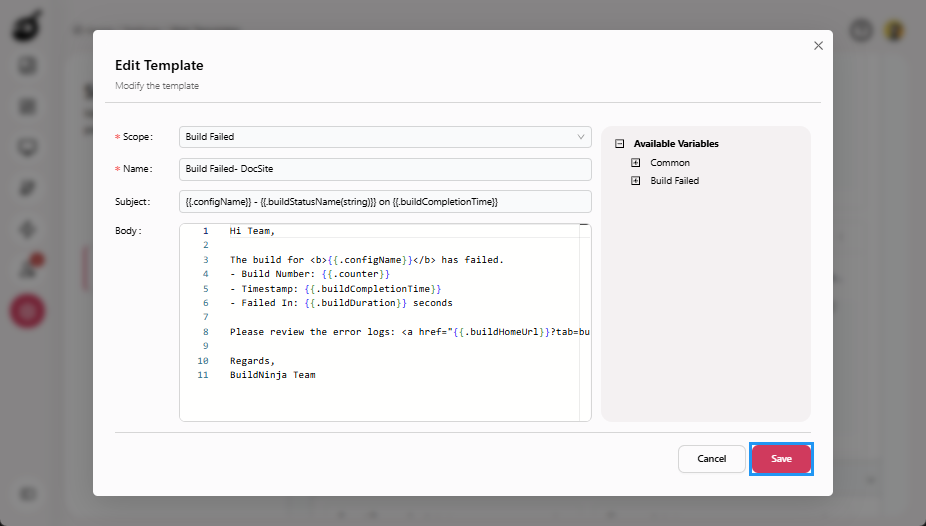Click {{.buildCompletionTime}} variable in body editor
Image resolution: width=926 pixels, height=526 pixels.
click(x=373, y=289)
